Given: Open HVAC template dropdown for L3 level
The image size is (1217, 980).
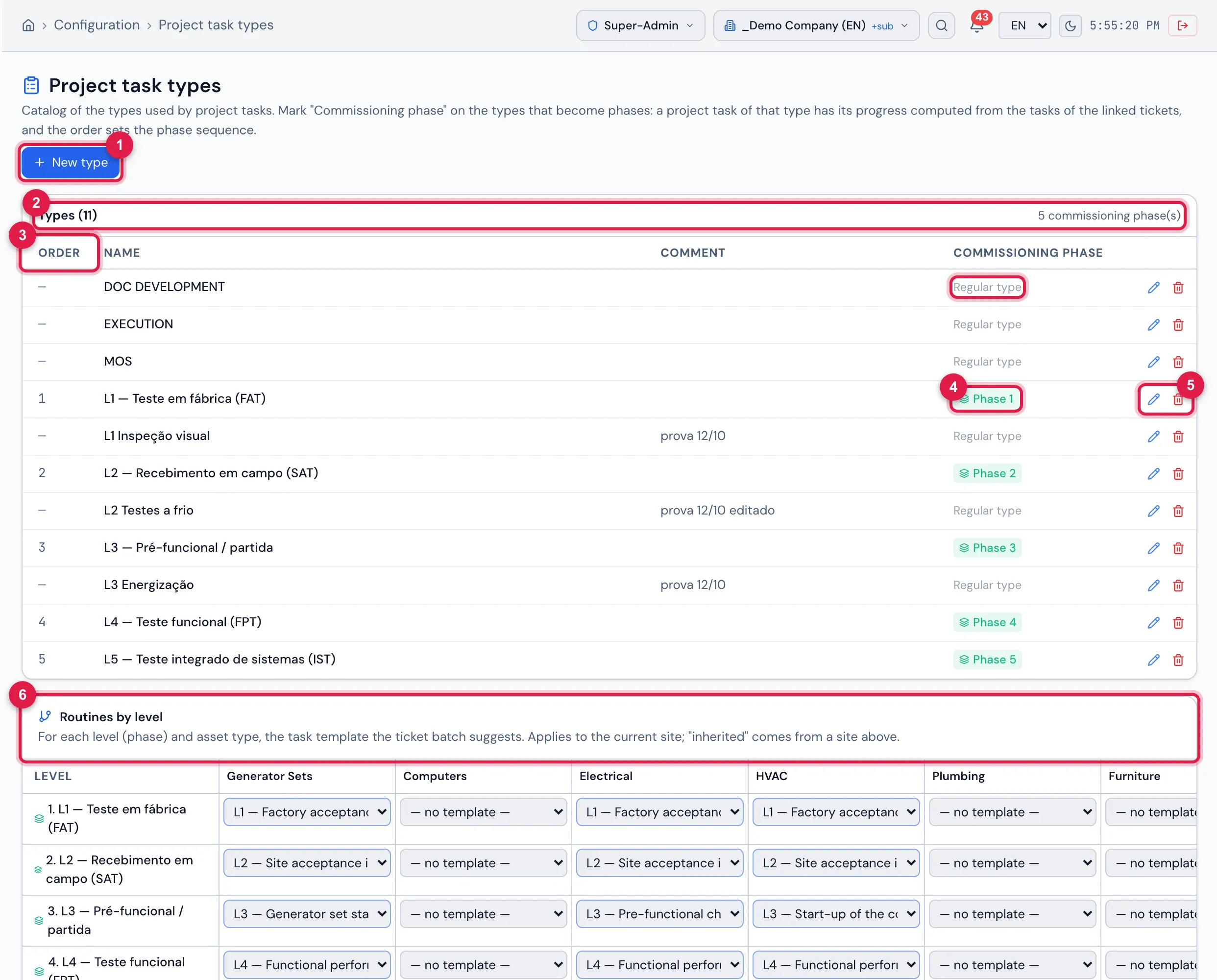Looking at the screenshot, I should 836,913.
